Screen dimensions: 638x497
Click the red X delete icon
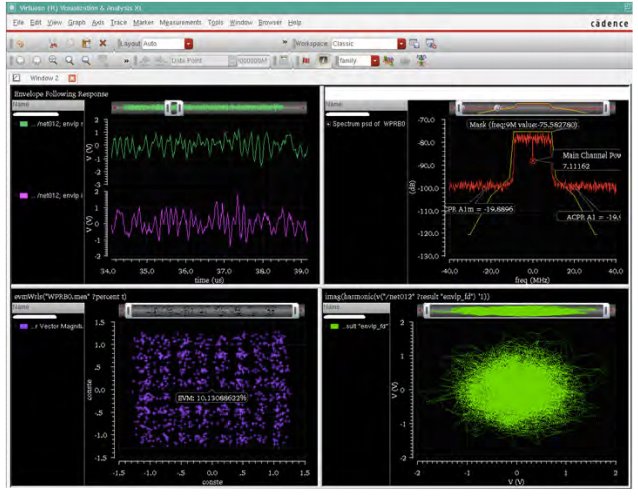tap(103, 43)
